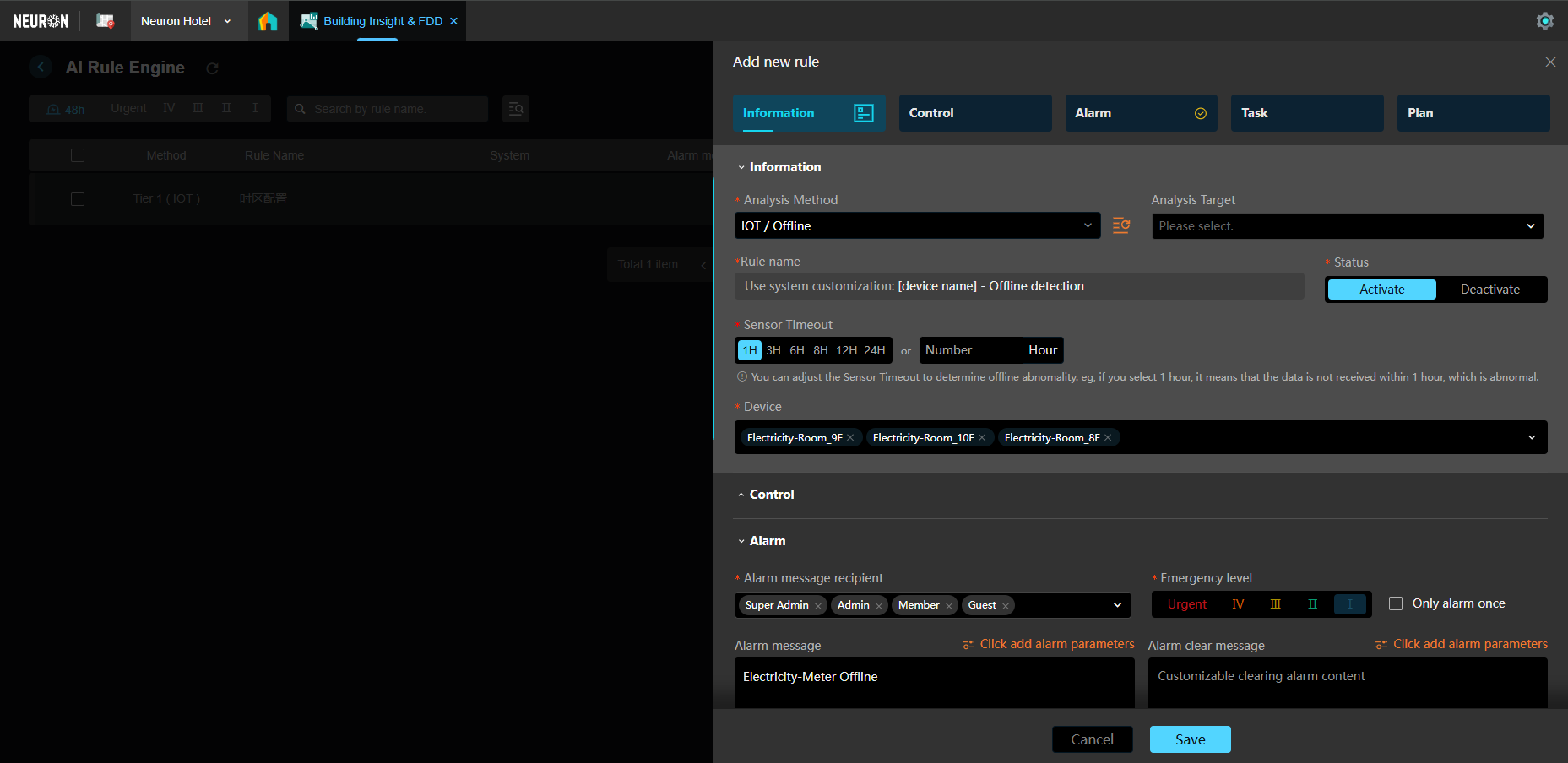The width and height of the screenshot is (1568, 763).
Task: Select the Urgent emergency level
Action: click(x=1186, y=604)
